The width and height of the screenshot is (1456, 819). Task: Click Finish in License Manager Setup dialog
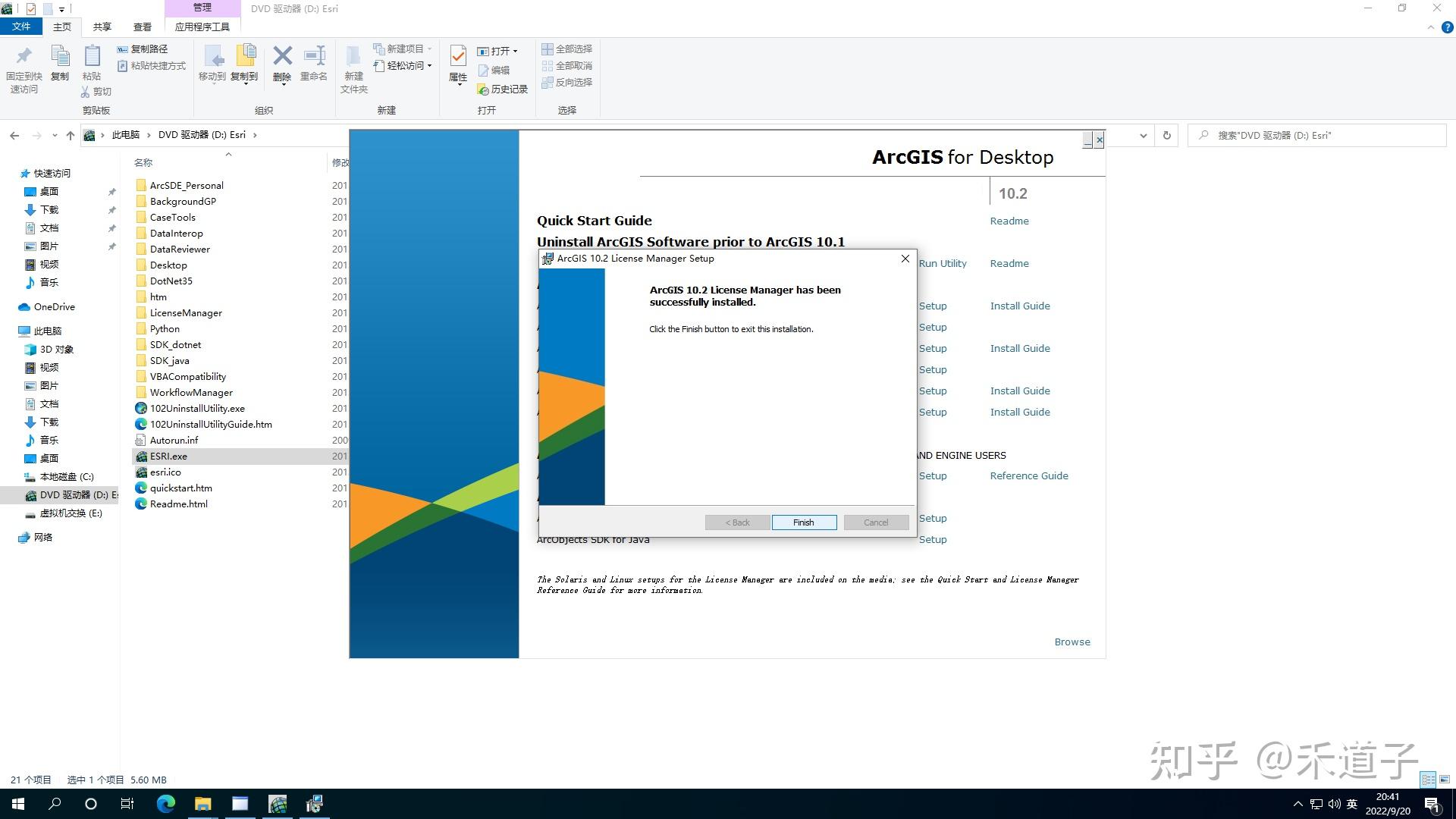point(804,522)
